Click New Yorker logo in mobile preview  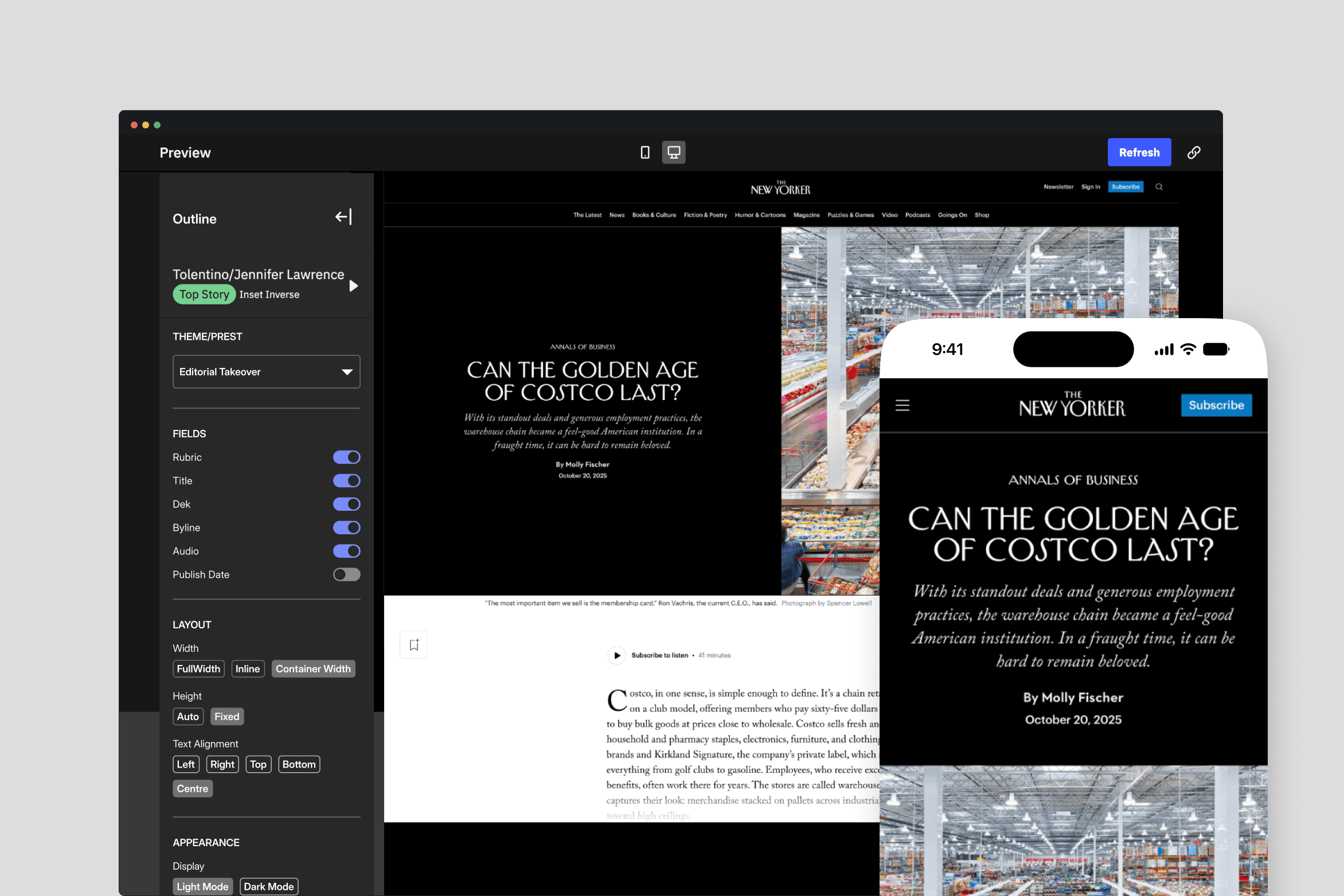click(1072, 404)
